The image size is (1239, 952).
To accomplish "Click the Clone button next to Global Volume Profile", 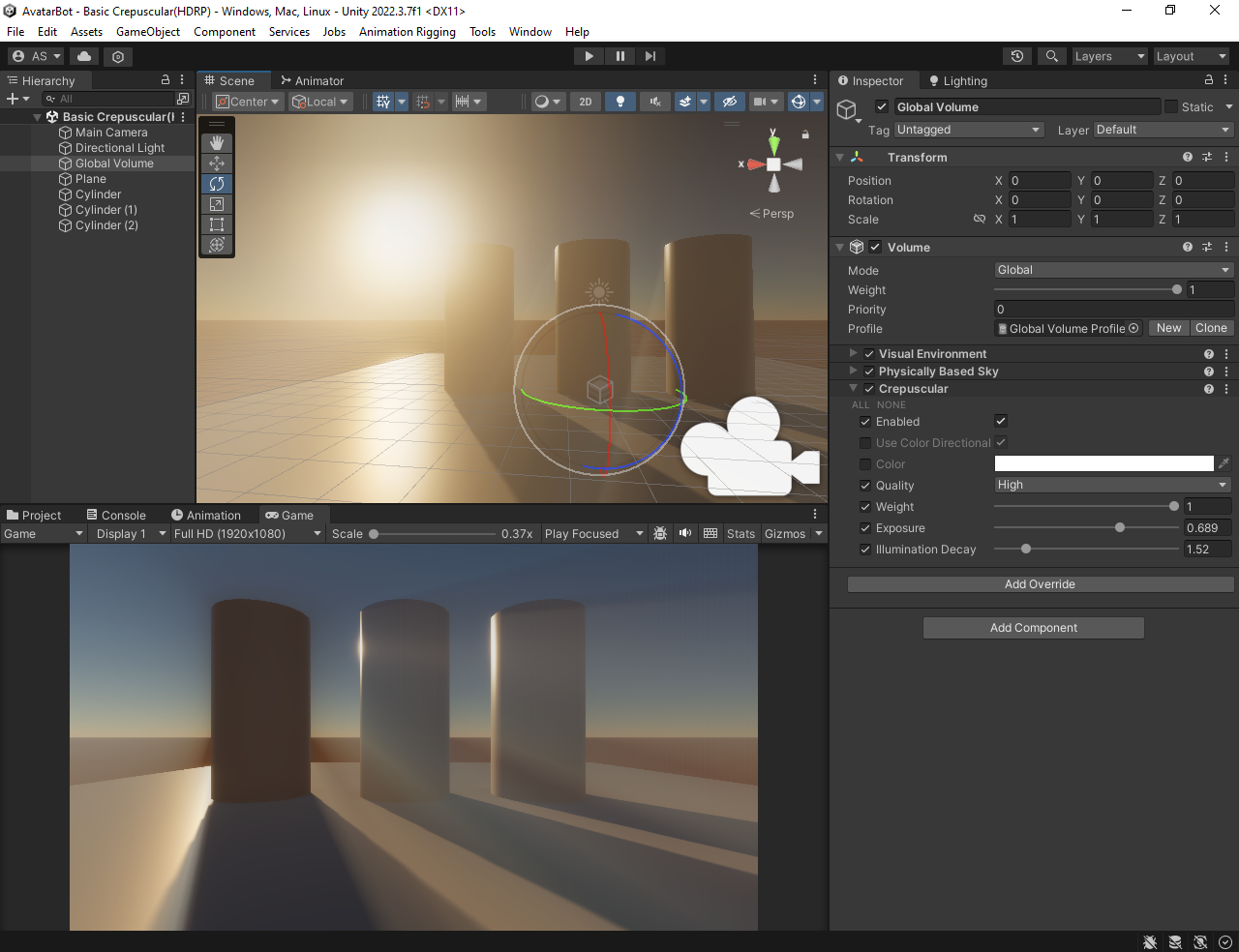I will tap(1211, 328).
